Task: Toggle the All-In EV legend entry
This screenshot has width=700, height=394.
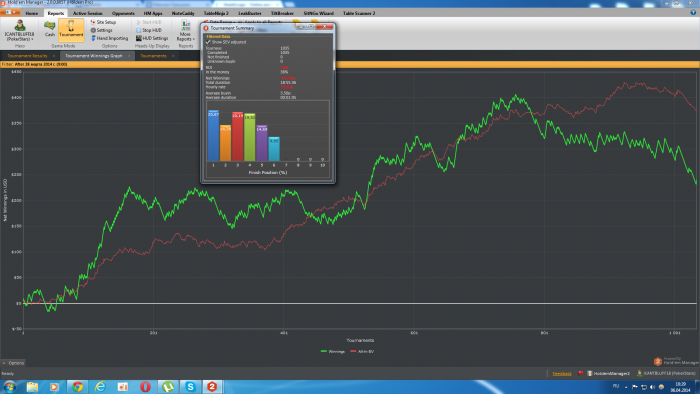Action: (x=362, y=352)
